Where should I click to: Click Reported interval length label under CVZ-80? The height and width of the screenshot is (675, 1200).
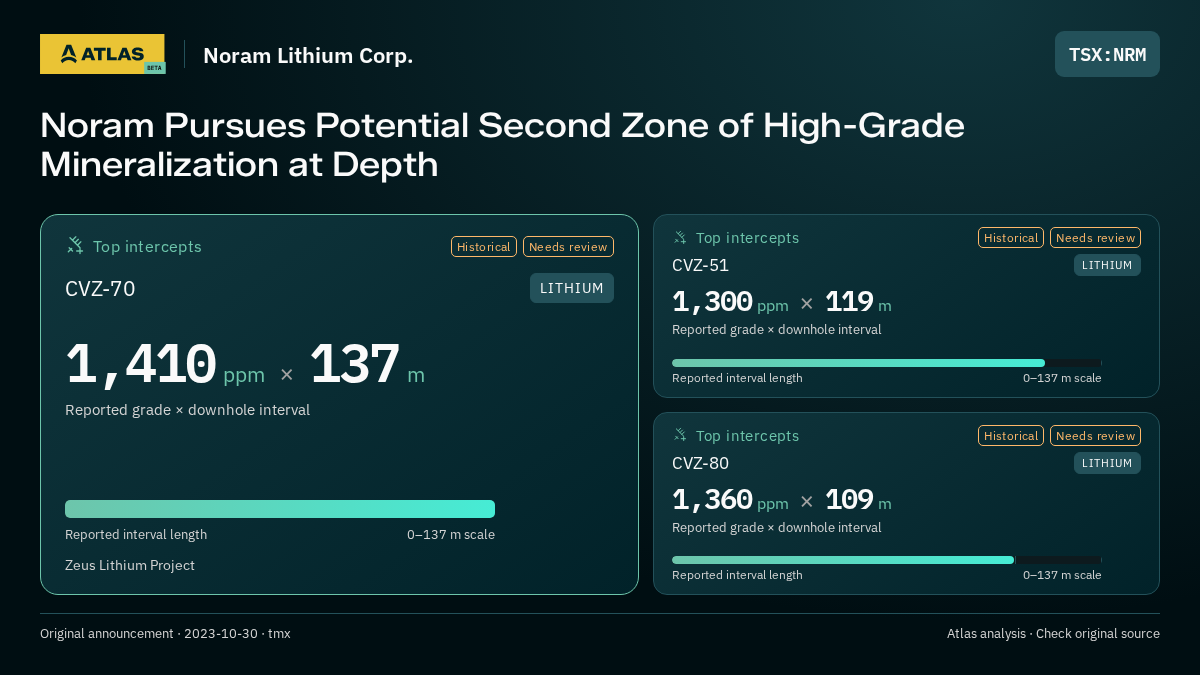(737, 575)
